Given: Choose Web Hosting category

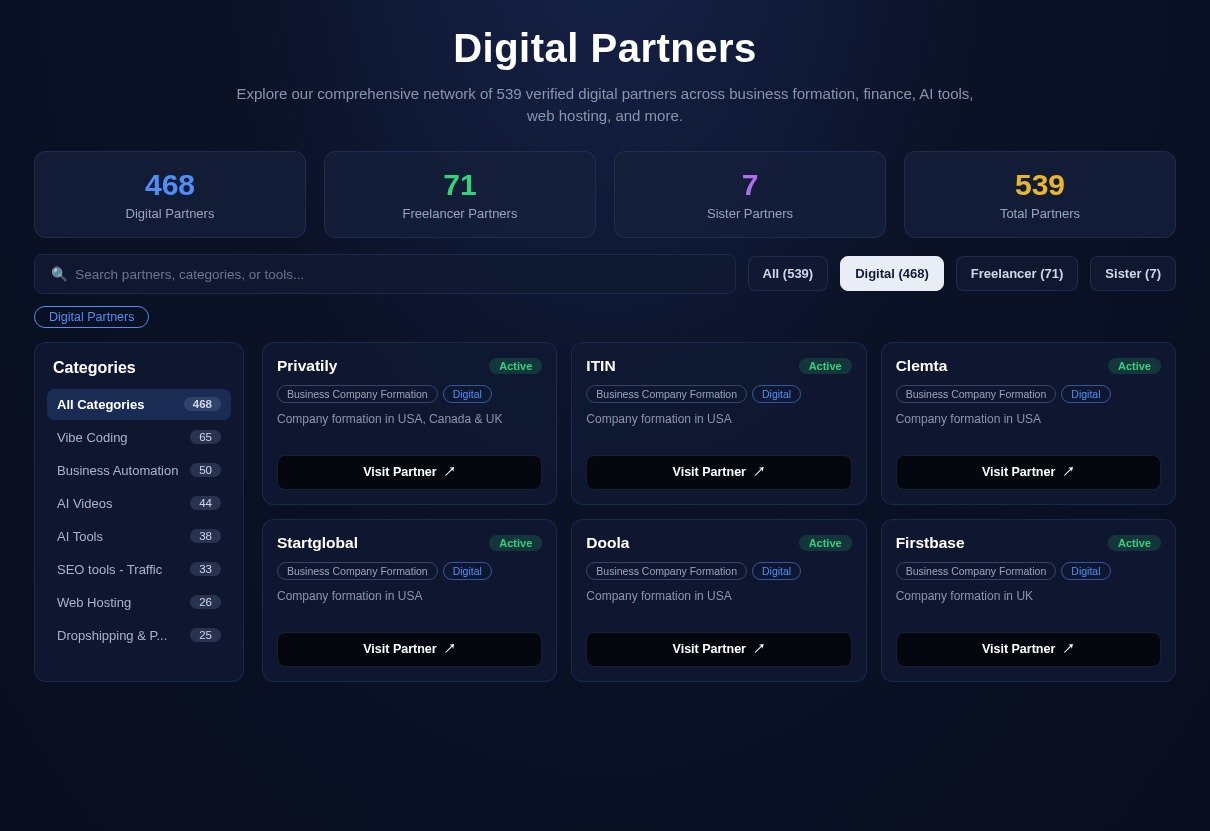Looking at the screenshot, I should (139, 602).
